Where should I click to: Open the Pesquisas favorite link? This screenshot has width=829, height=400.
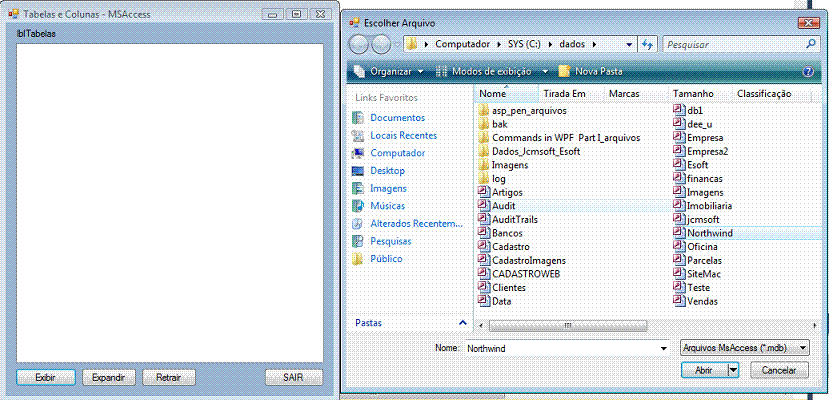[391, 241]
